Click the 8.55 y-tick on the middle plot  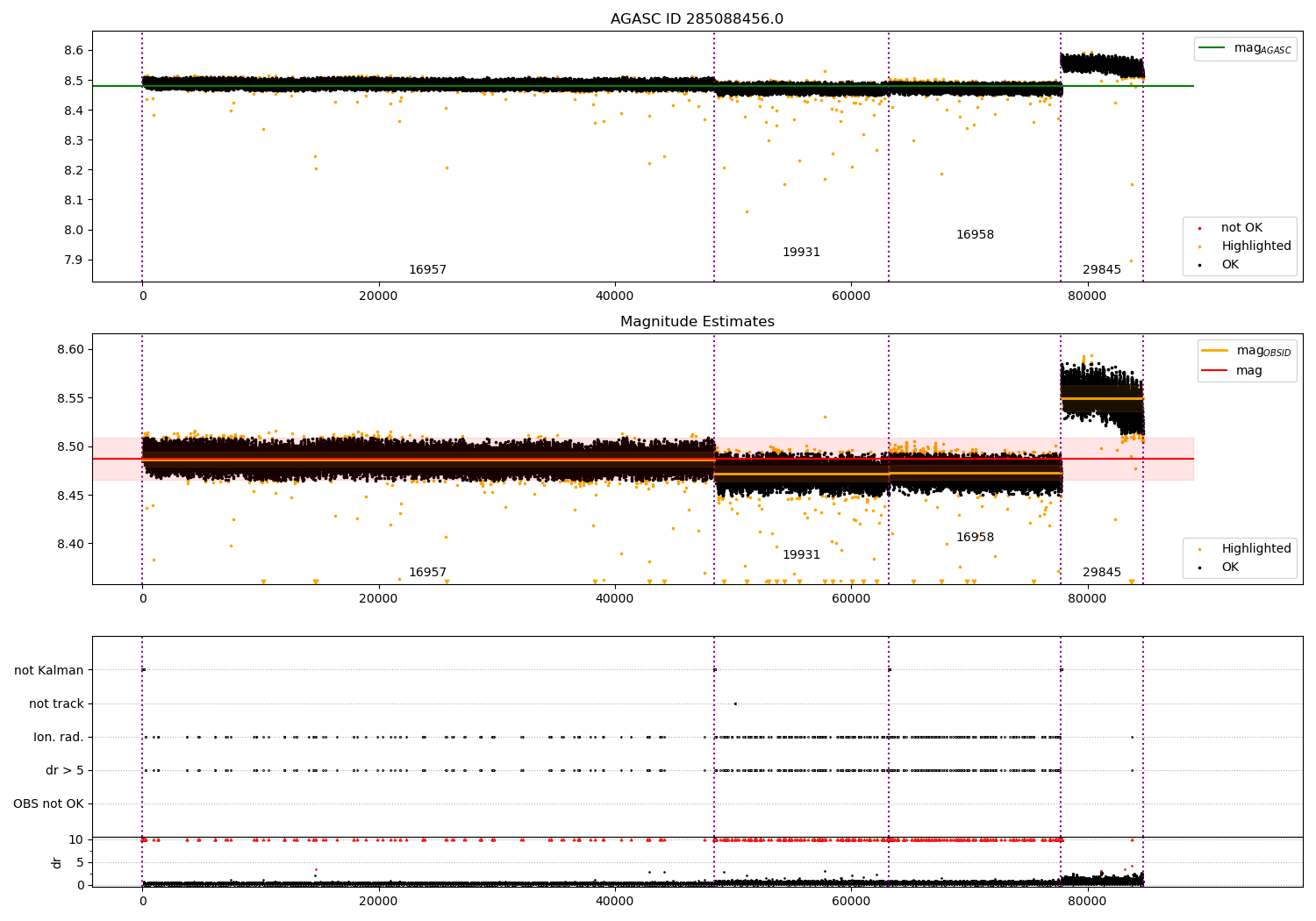point(70,398)
